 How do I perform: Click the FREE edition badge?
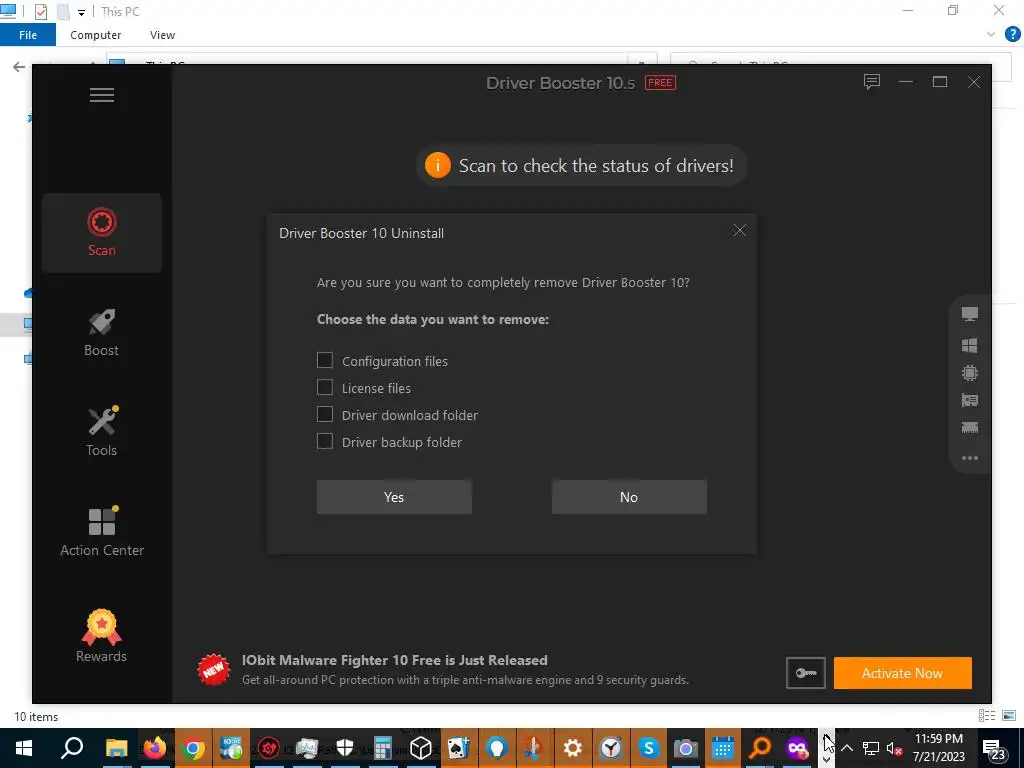(660, 83)
